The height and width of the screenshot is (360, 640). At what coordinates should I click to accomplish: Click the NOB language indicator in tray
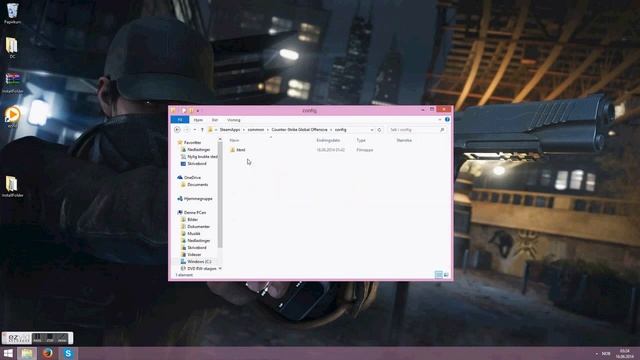click(x=606, y=353)
